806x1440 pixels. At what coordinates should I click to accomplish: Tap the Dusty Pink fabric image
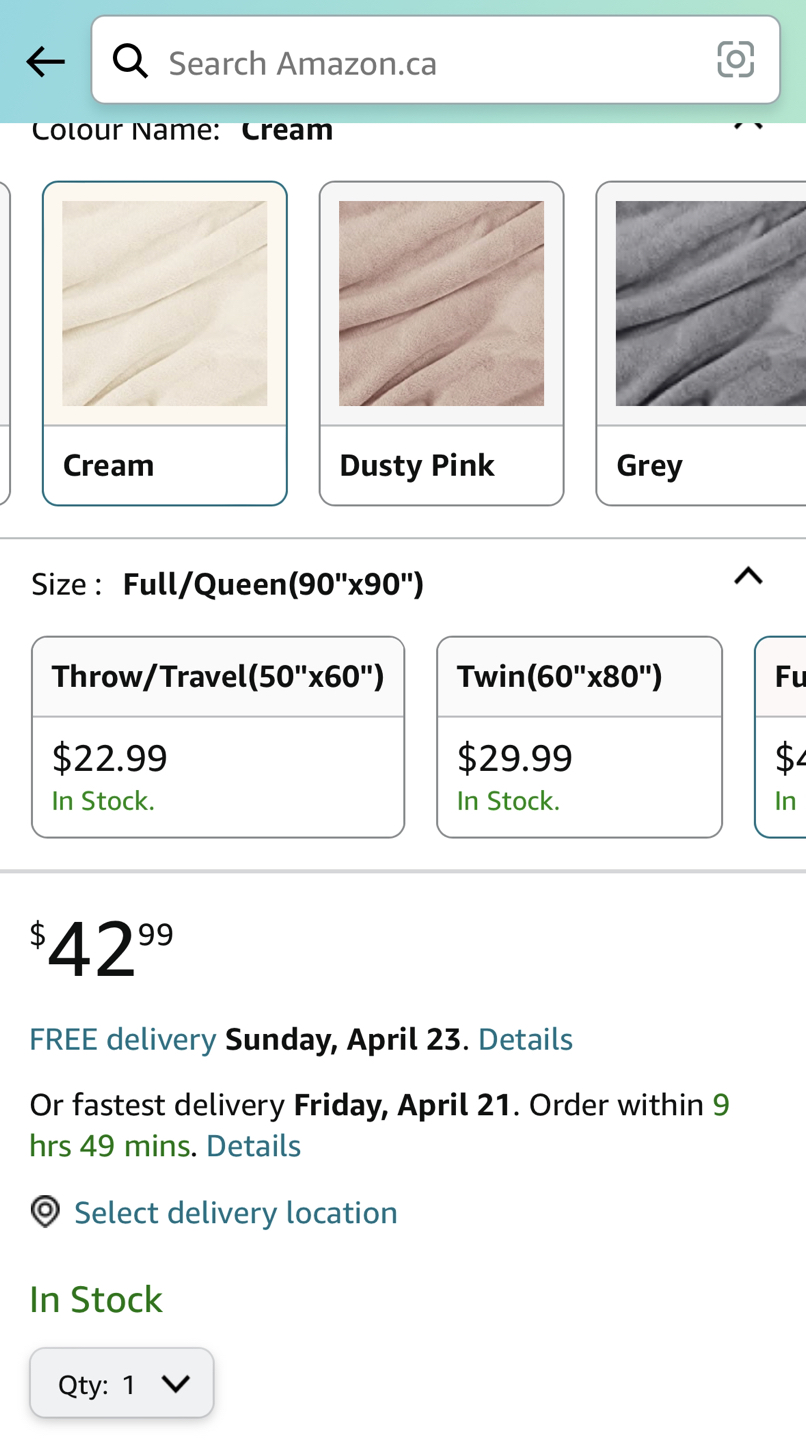tap(441, 303)
